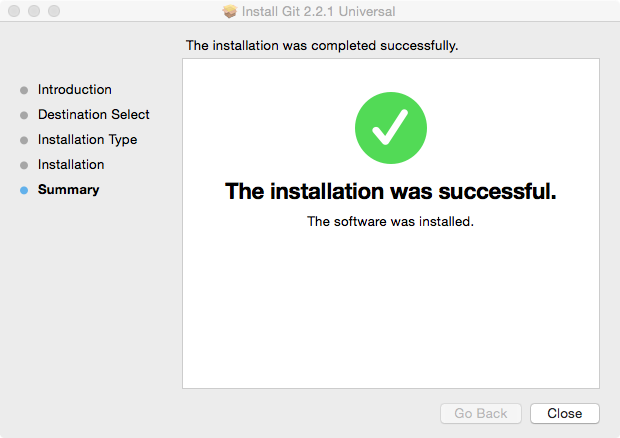Click the red close window button
Image resolution: width=620 pixels, height=438 pixels.
point(14,12)
